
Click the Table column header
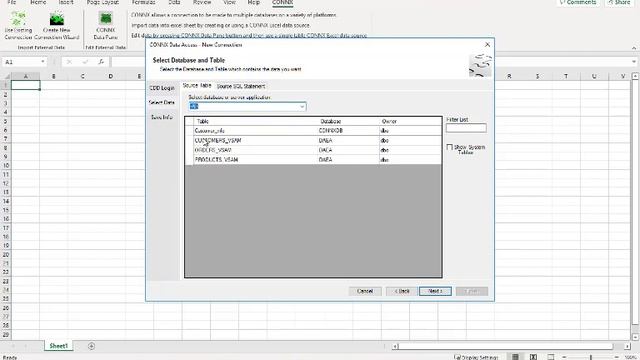[256, 121]
